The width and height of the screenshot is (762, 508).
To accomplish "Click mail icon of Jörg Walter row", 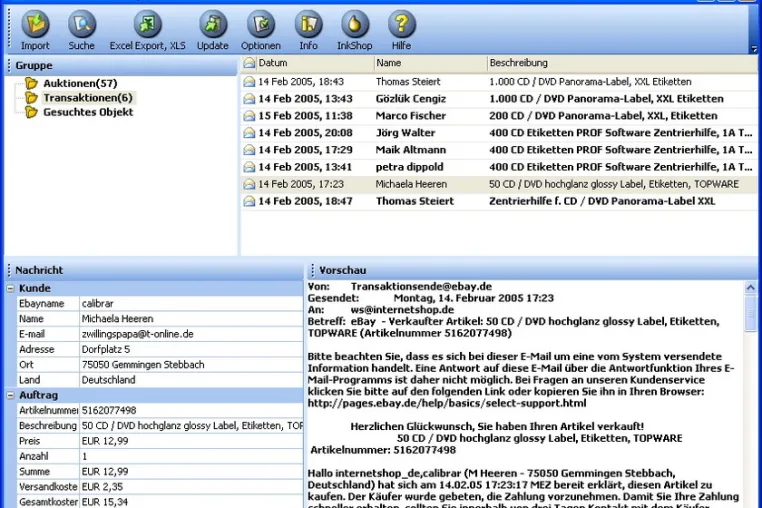I will (249, 133).
